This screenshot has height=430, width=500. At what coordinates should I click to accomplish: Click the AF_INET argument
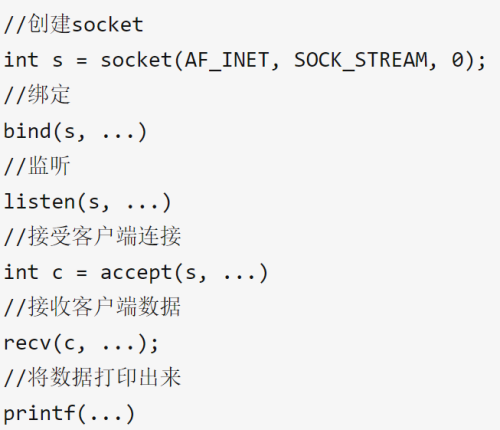pyautogui.click(x=227, y=60)
